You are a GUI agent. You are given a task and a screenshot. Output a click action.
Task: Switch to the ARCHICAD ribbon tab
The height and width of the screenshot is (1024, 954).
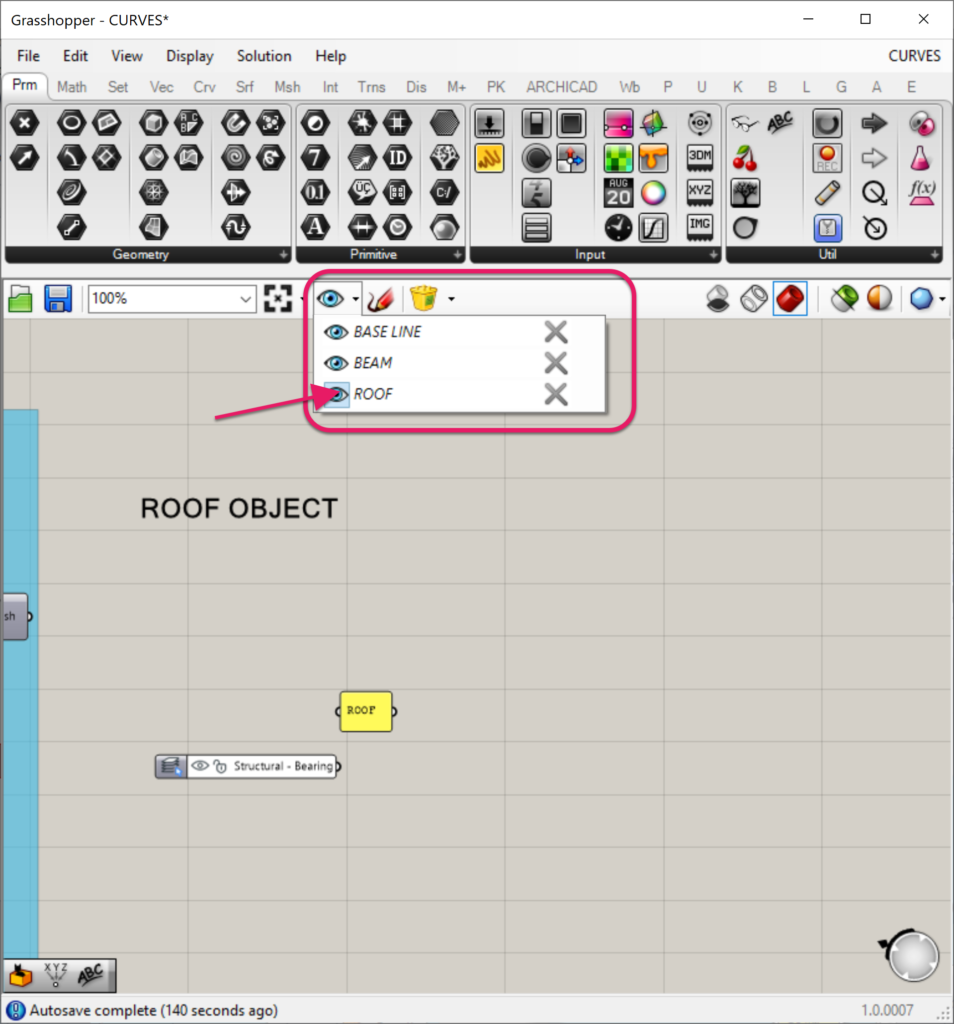[x=561, y=87]
